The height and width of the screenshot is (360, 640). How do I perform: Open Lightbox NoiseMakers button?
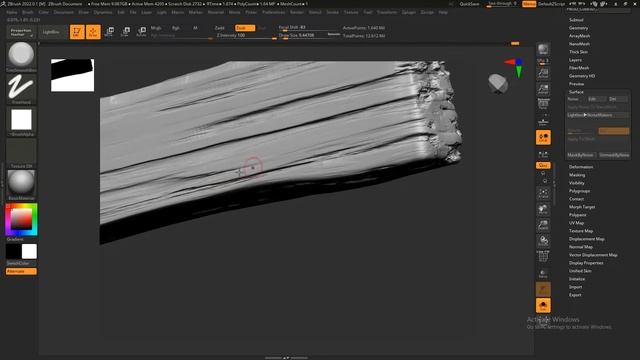point(598,115)
